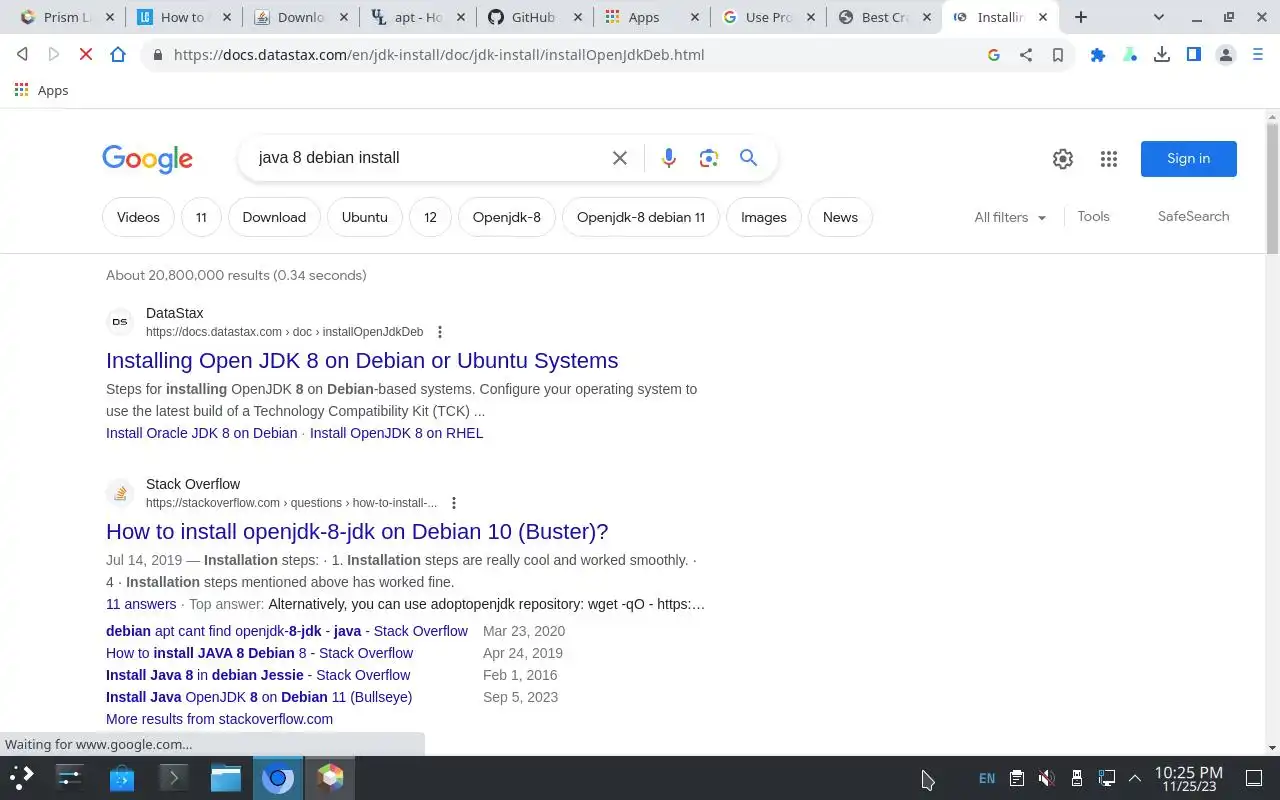Open Install Oracle JDK 8 on Debian link
Image resolution: width=1280 pixels, height=800 pixels.
201,433
